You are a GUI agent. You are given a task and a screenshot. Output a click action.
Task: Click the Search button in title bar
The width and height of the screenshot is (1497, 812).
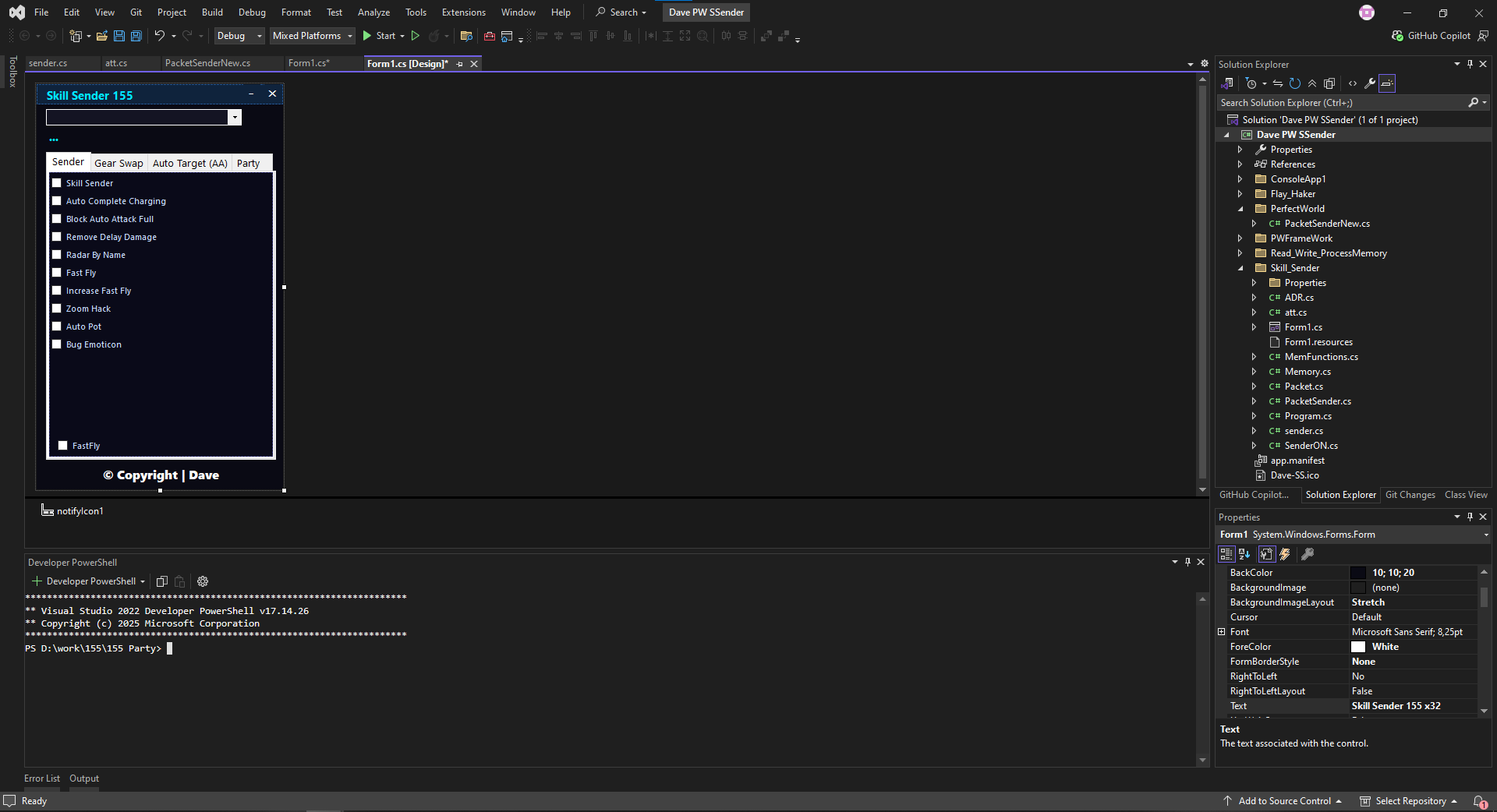pos(621,12)
